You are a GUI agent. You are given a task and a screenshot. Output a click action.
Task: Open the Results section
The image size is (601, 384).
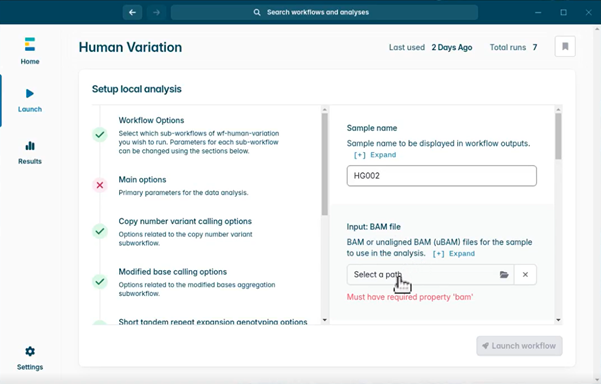click(30, 153)
